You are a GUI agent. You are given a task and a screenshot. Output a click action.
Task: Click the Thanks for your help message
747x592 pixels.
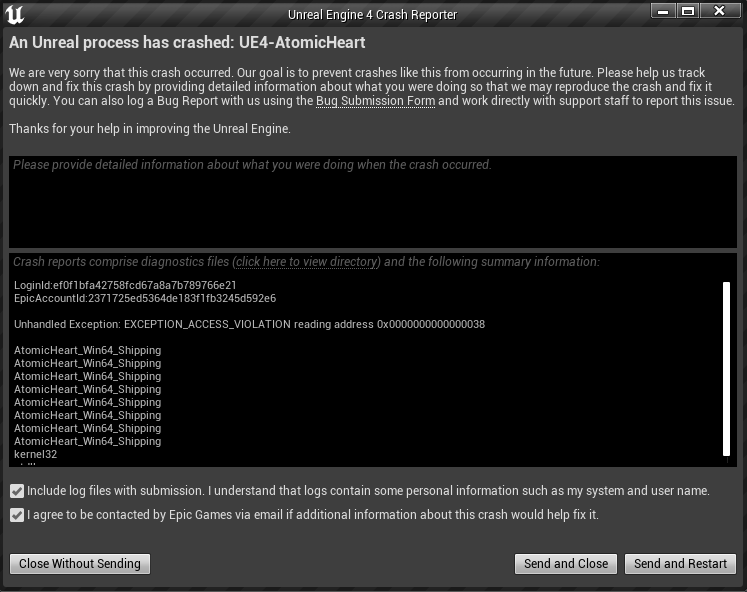tap(150, 129)
